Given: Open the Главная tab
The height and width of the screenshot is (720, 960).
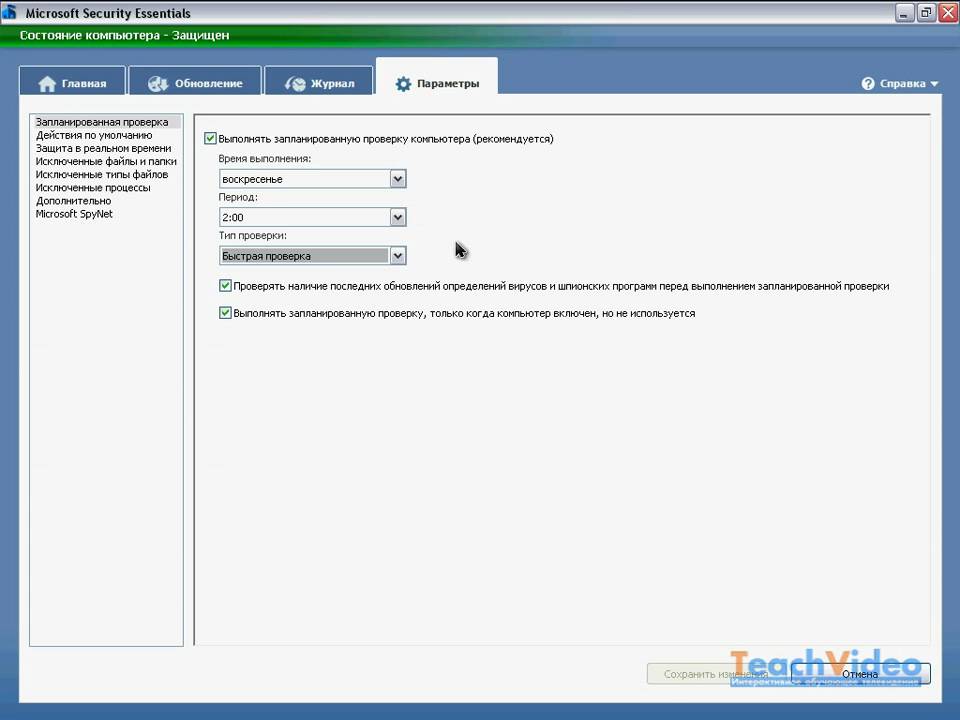Looking at the screenshot, I should click(72, 81).
